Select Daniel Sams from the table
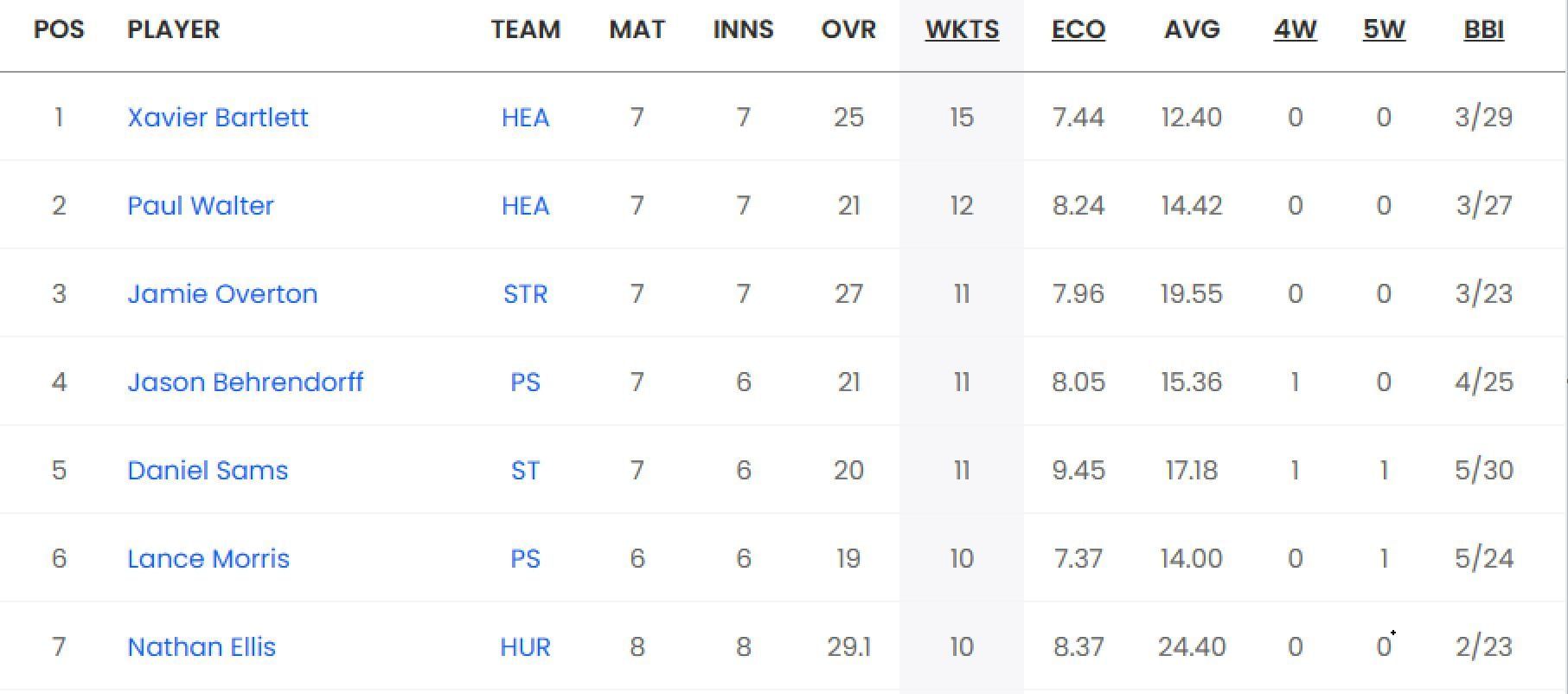The image size is (1568, 694). pyautogui.click(x=208, y=470)
